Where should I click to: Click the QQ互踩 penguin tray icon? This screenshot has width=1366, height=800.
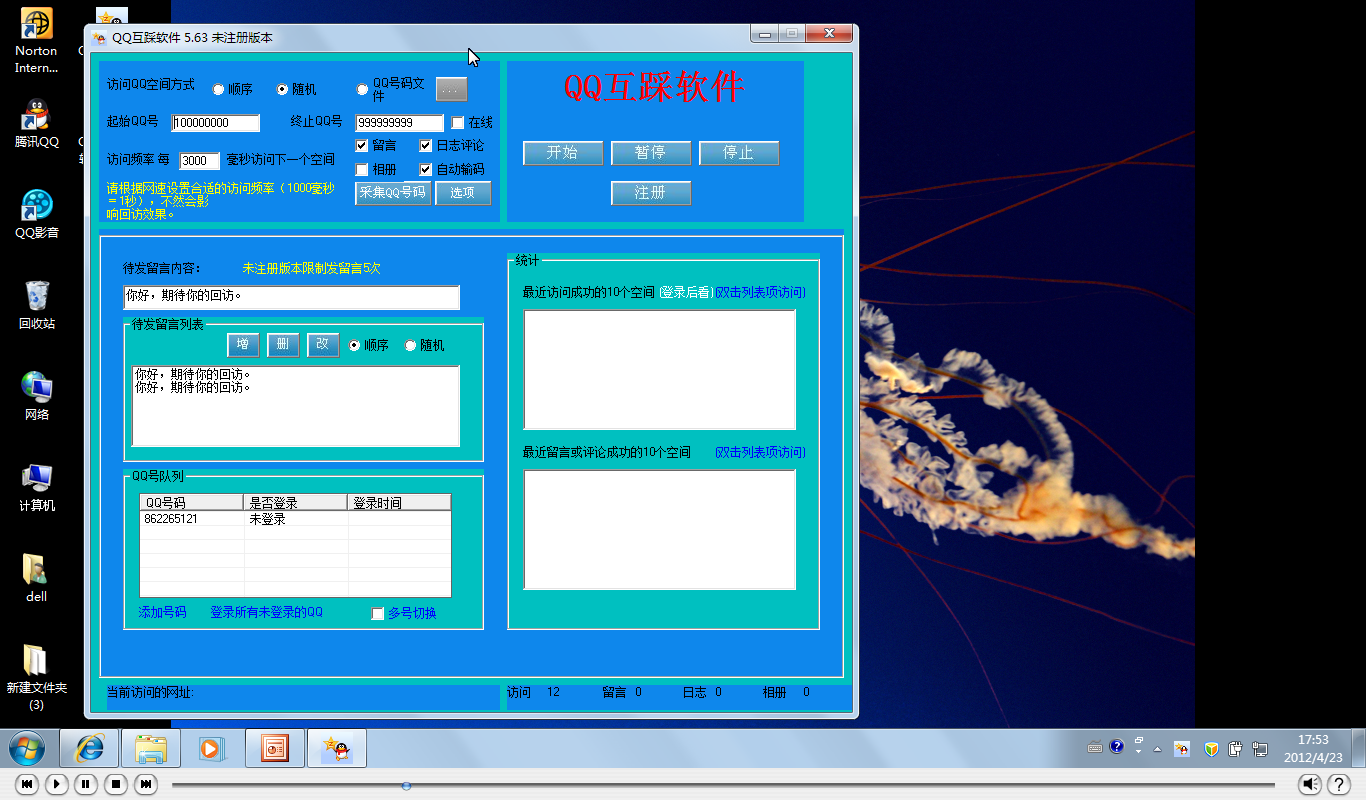pyautogui.click(x=1182, y=748)
